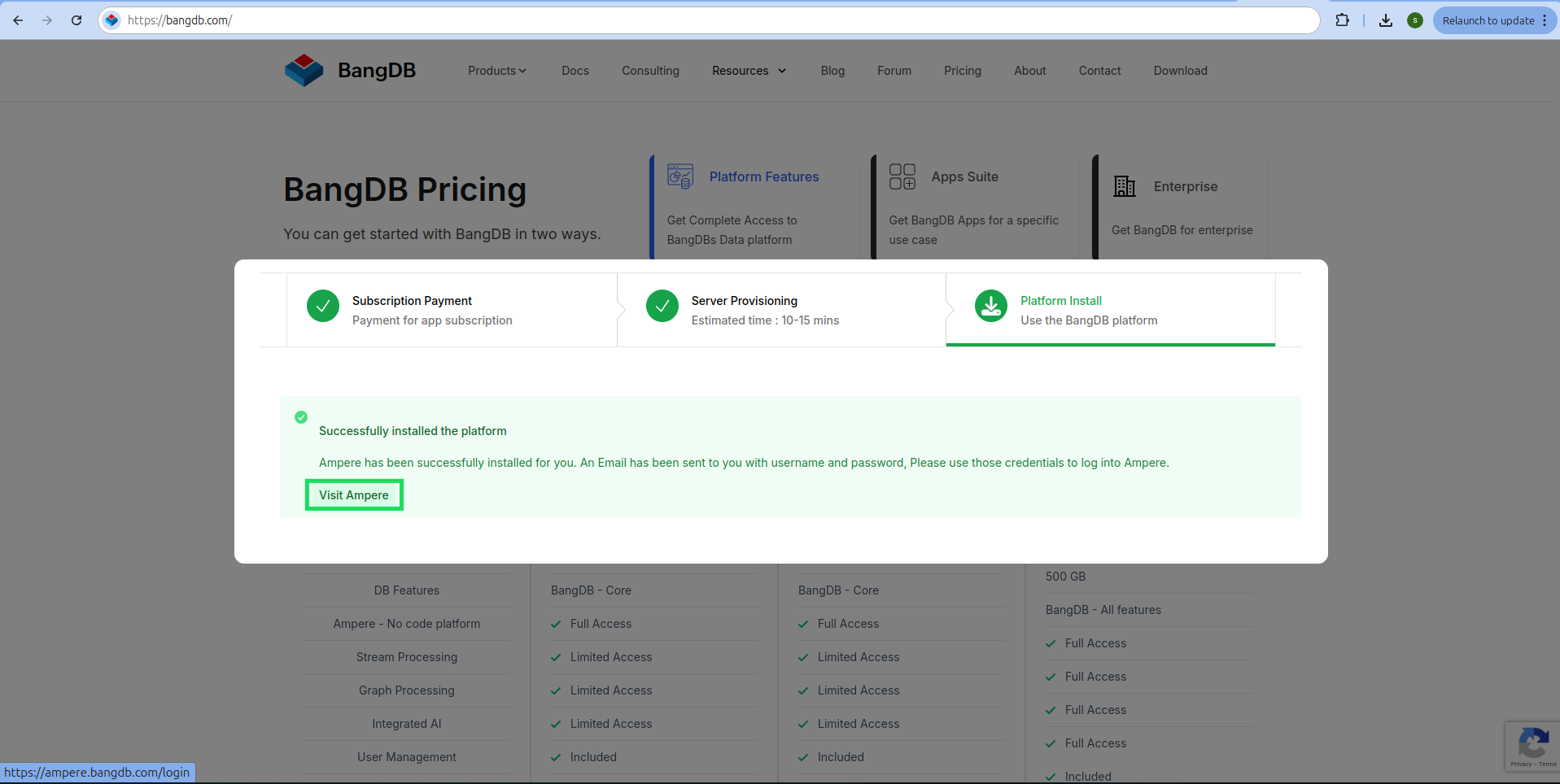Image resolution: width=1560 pixels, height=784 pixels.
Task: Click Platform Features card icon
Action: click(680, 176)
